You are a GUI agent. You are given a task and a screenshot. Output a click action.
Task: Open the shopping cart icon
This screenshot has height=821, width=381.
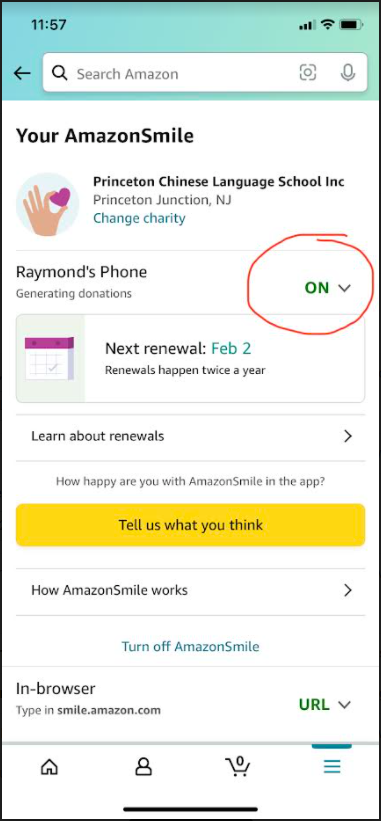(x=238, y=766)
